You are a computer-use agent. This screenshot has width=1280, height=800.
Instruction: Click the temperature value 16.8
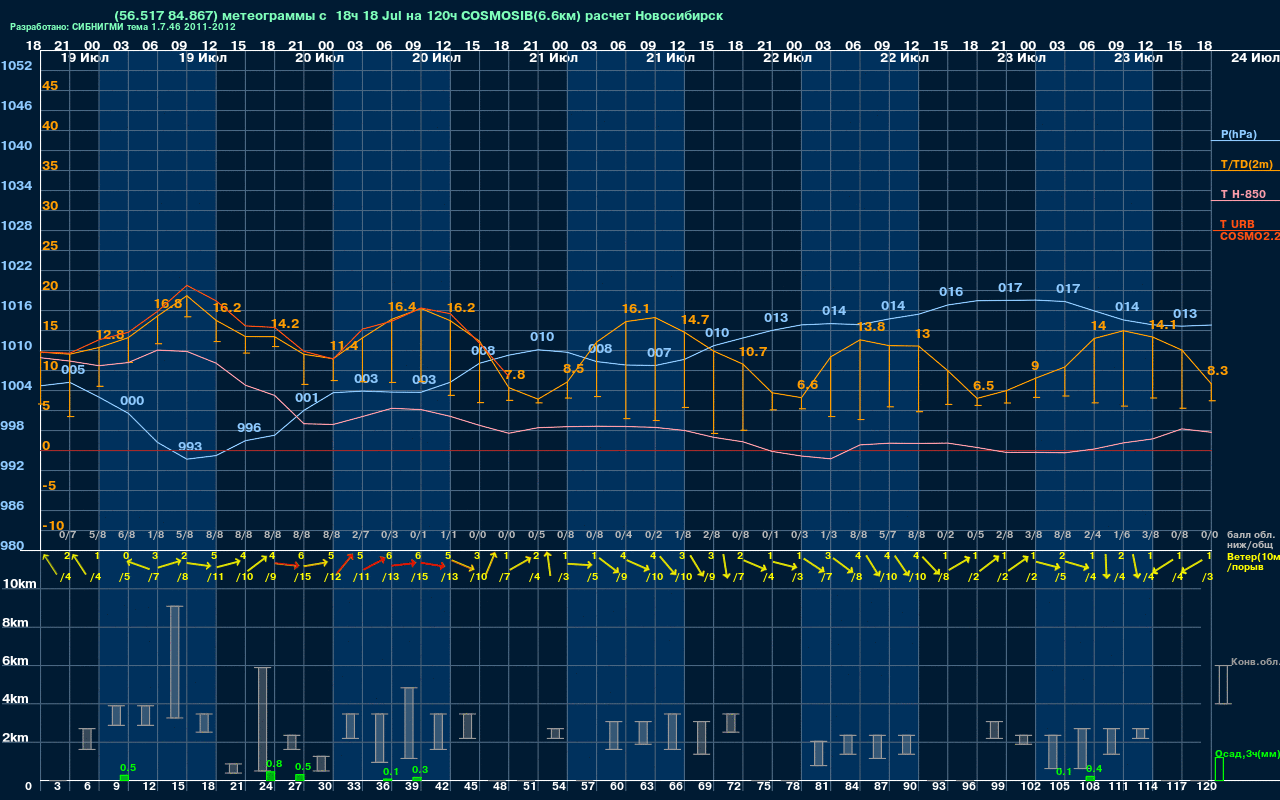168,303
